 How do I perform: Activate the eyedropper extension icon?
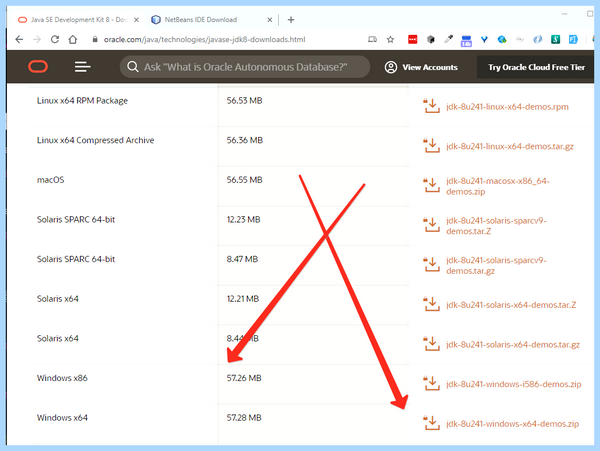[448, 39]
